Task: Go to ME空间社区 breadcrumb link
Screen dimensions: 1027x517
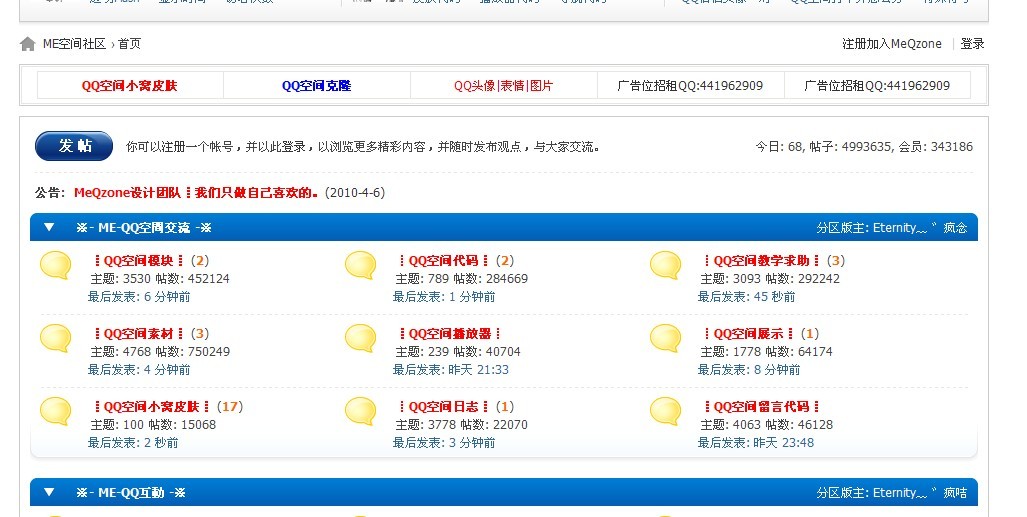Action: [74, 44]
